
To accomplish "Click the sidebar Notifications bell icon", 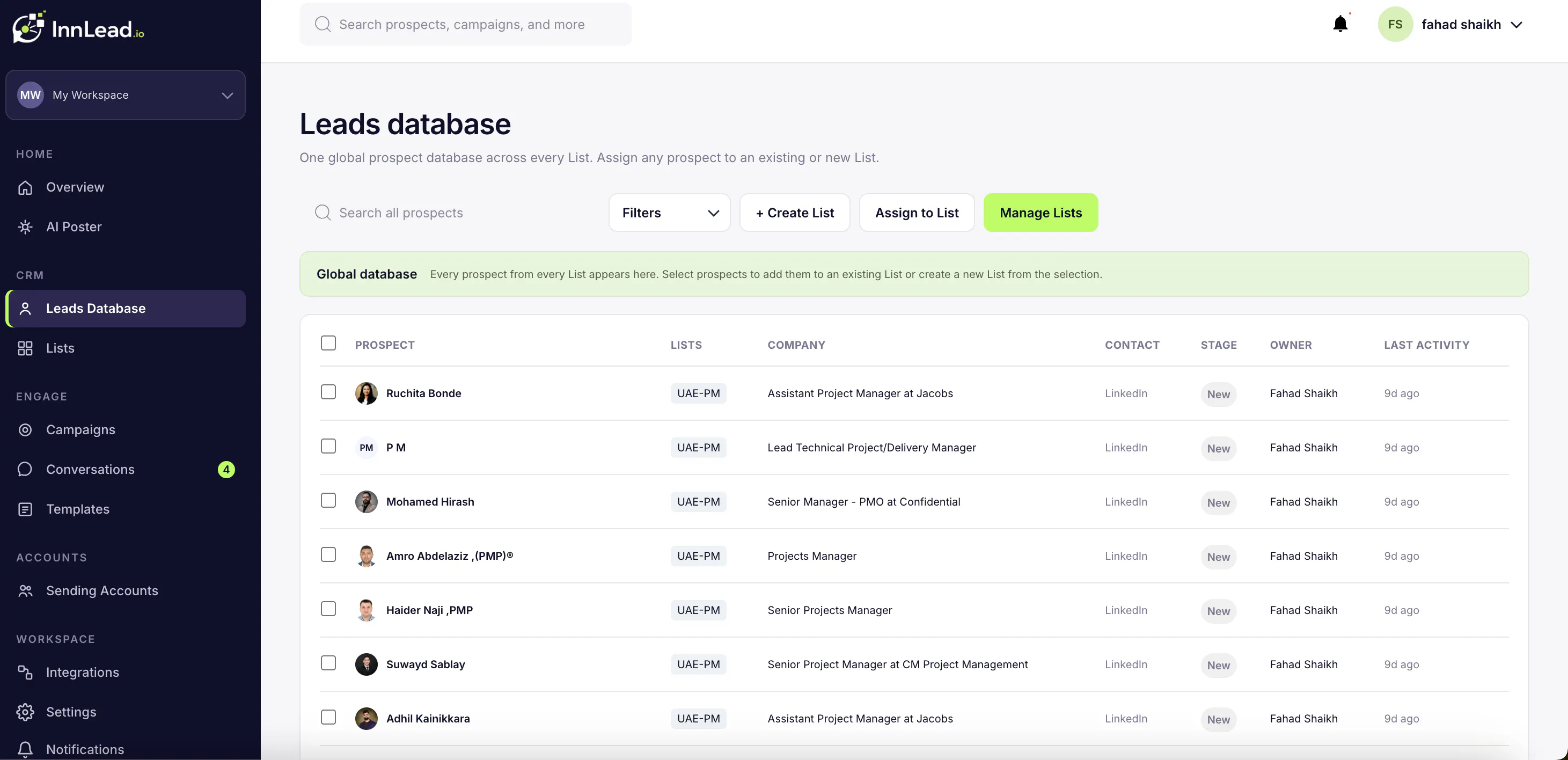I will [x=25, y=750].
